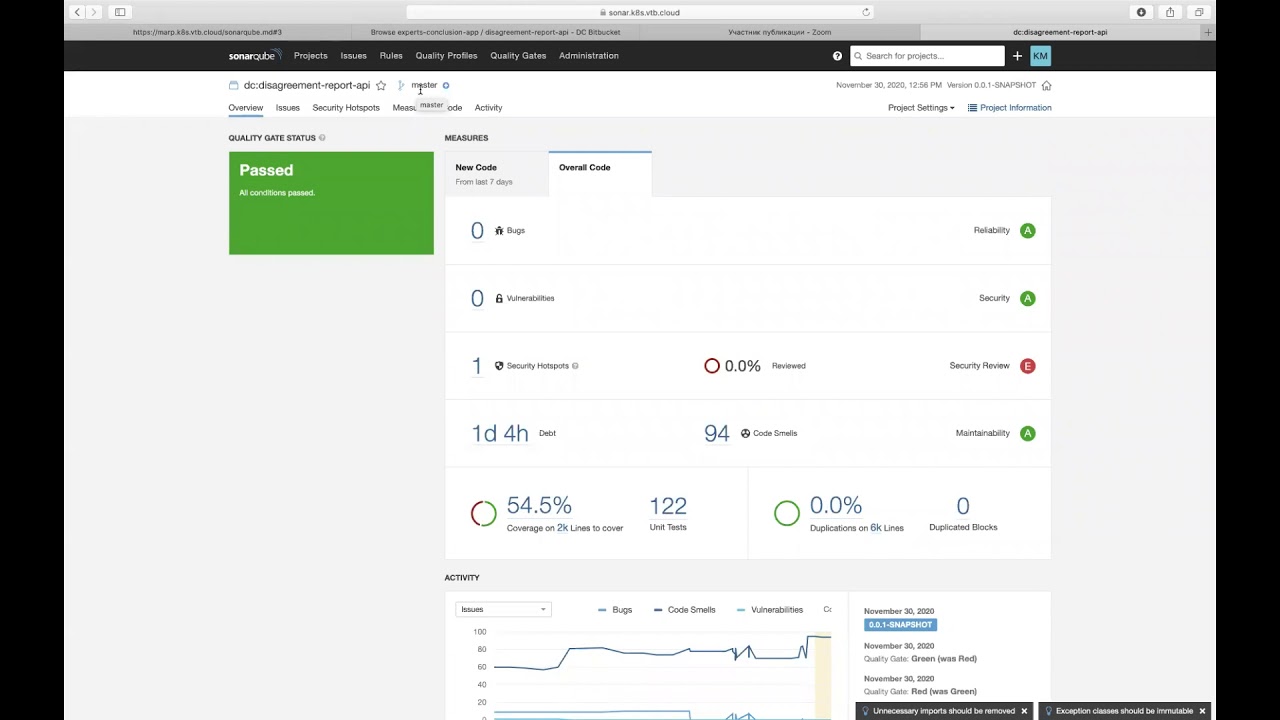The image size is (1280, 720).
Task: Click the Safari back navigation arrow
Action: (x=77, y=12)
